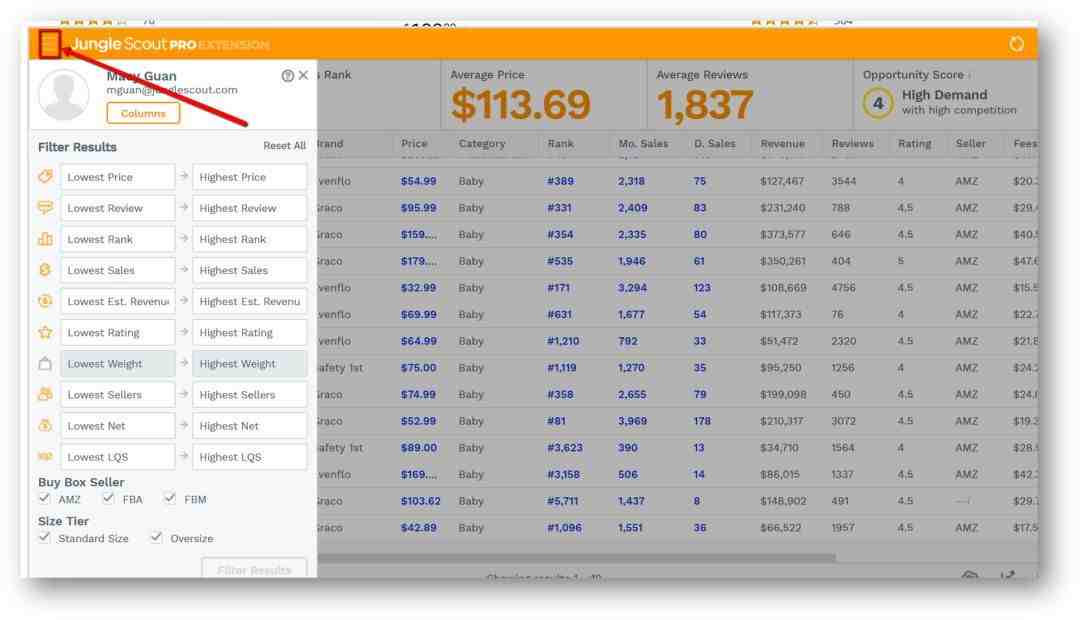
Task: Click the horizontal scrollbar under the table
Action: pyautogui.click(x=577, y=557)
